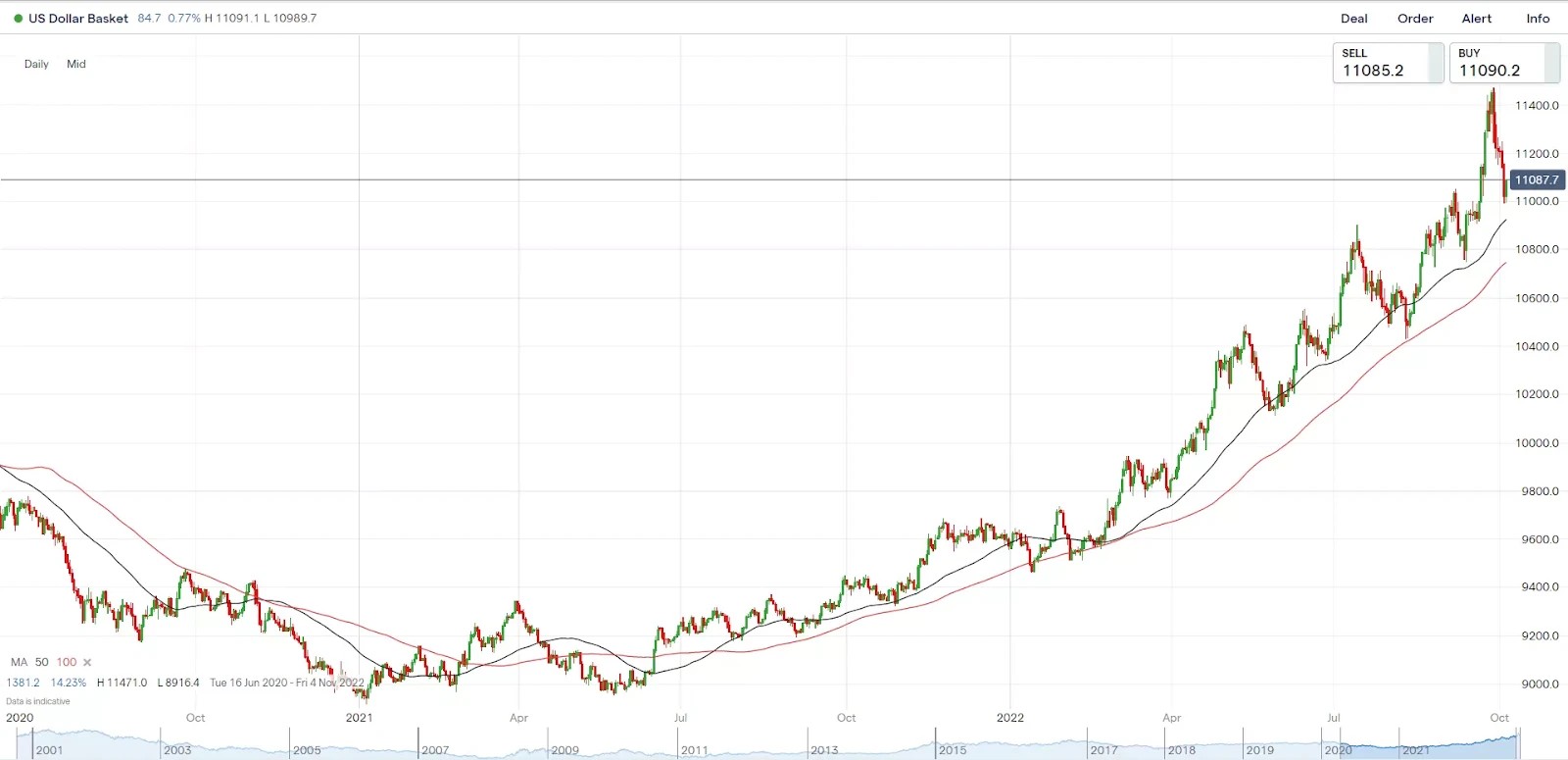Jump to 2003 in the overview strip

tap(177, 750)
